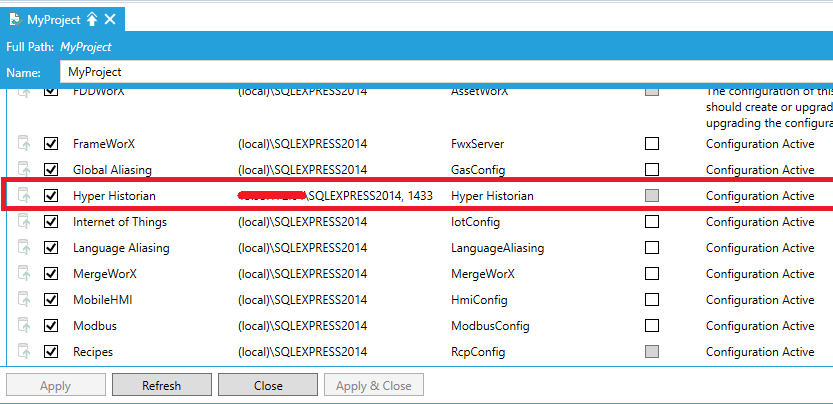Select the Internet of Things row name
Viewport: 833px width, 404px height.
click(x=120, y=222)
